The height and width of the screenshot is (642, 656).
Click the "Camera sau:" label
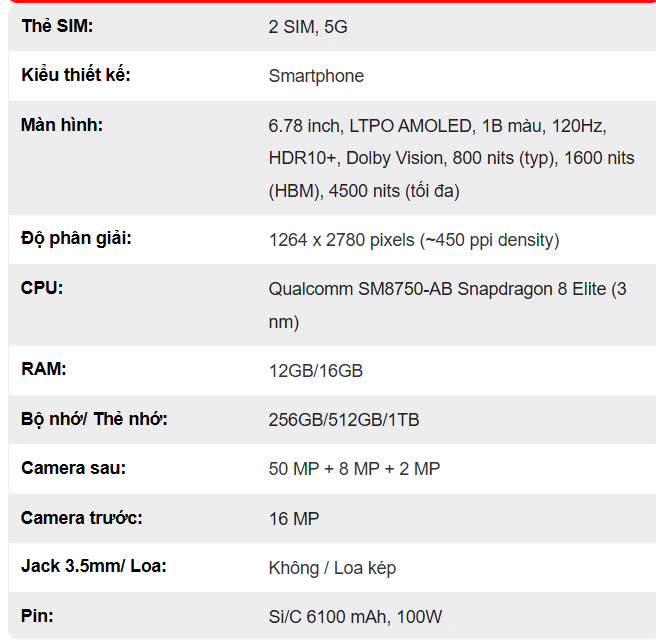(x=73, y=468)
